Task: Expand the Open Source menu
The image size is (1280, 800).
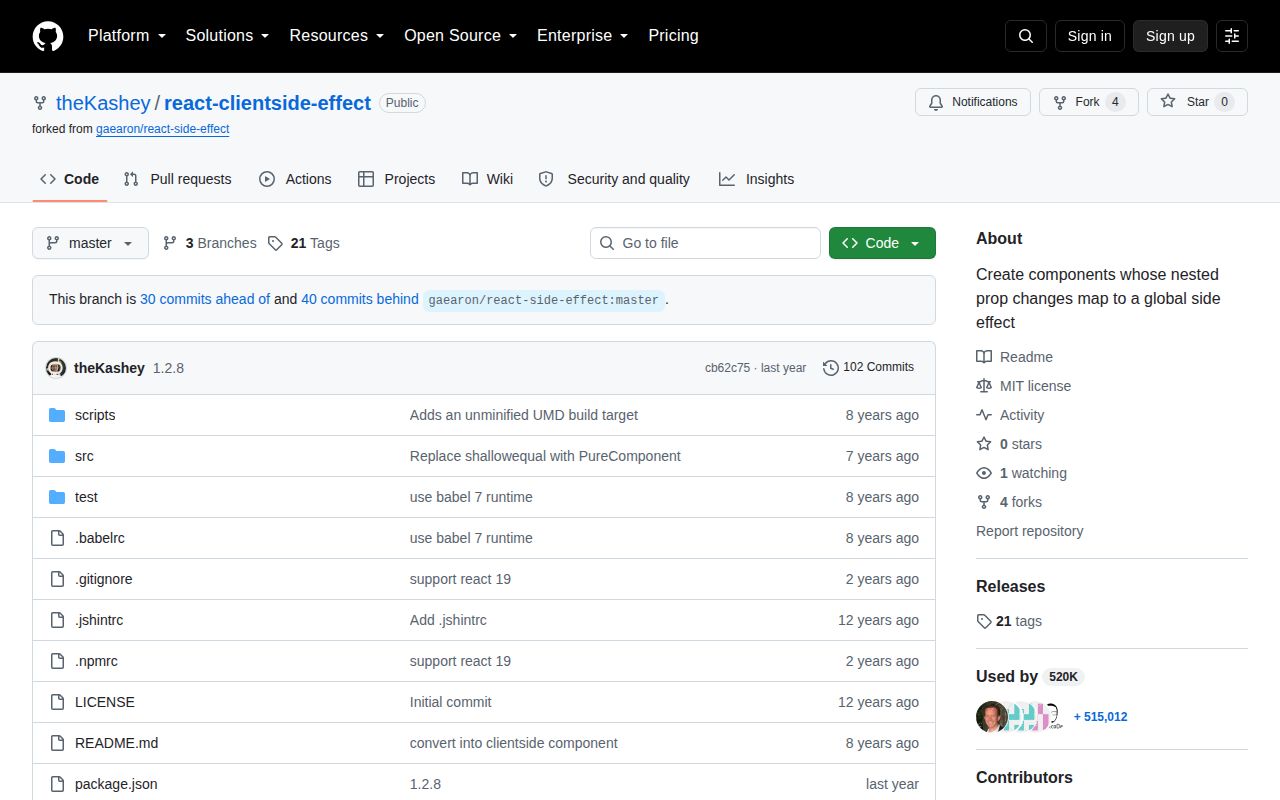Action: pyautogui.click(x=460, y=35)
